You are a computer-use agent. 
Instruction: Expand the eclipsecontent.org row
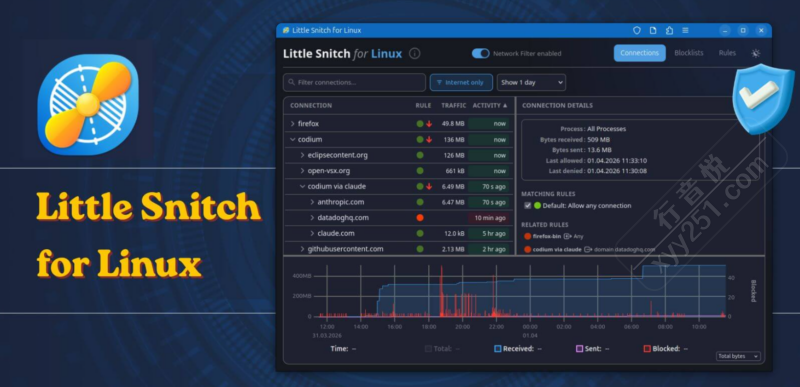pyautogui.click(x=302, y=155)
